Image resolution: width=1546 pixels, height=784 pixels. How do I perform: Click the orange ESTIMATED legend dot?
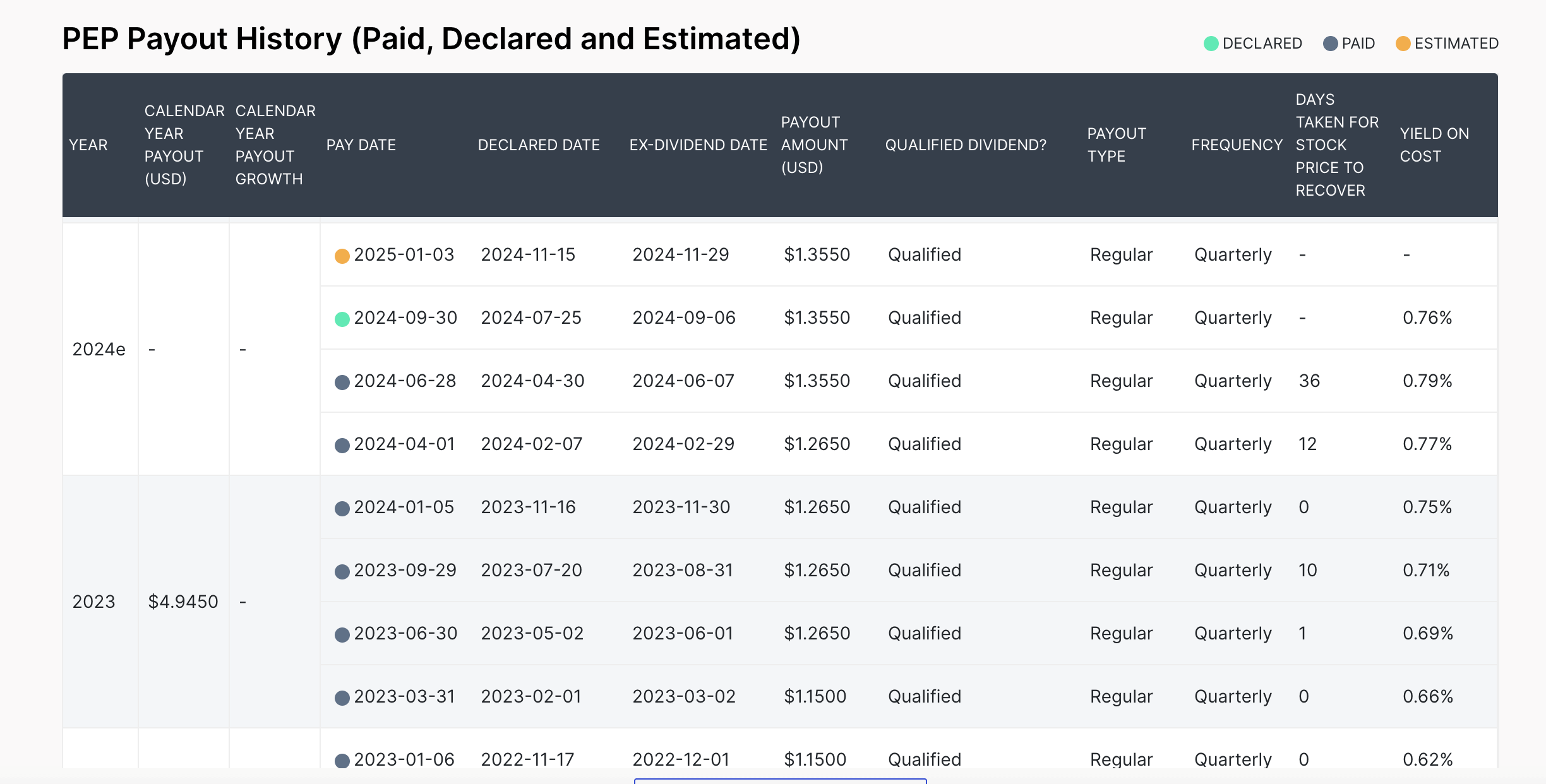pyautogui.click(x=1403, y=44)
